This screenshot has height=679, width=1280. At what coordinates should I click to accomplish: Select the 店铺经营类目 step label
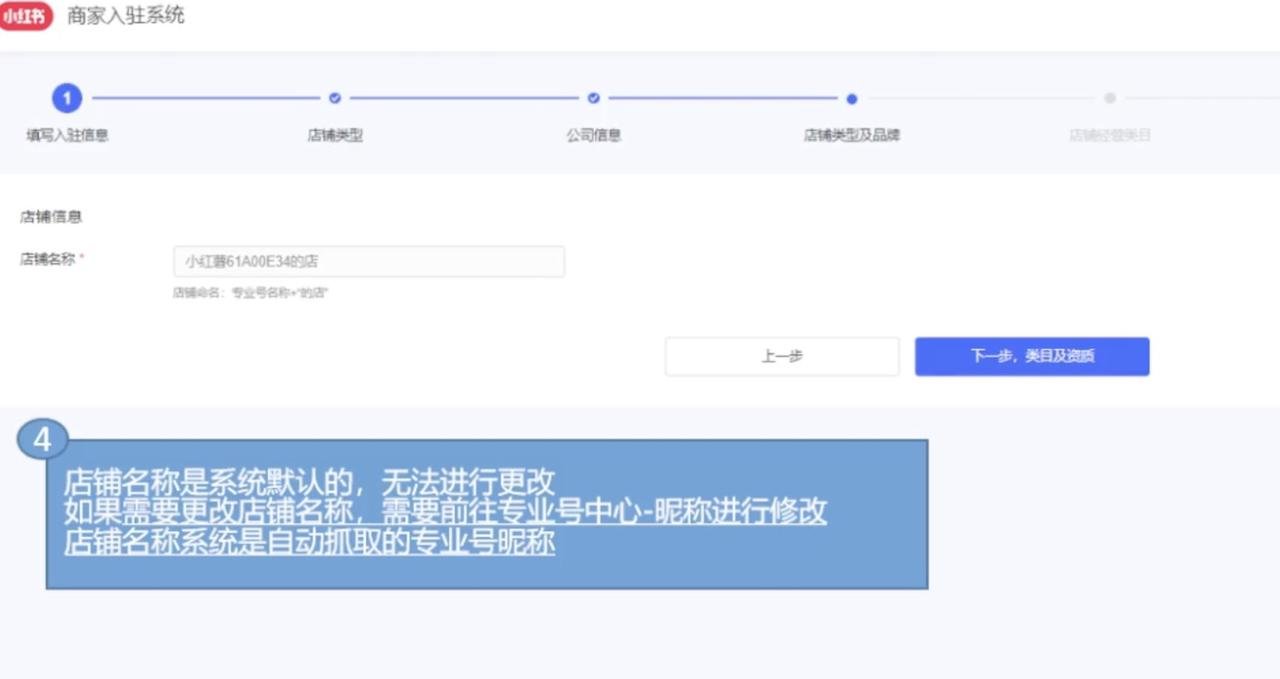click(1110, 135)
